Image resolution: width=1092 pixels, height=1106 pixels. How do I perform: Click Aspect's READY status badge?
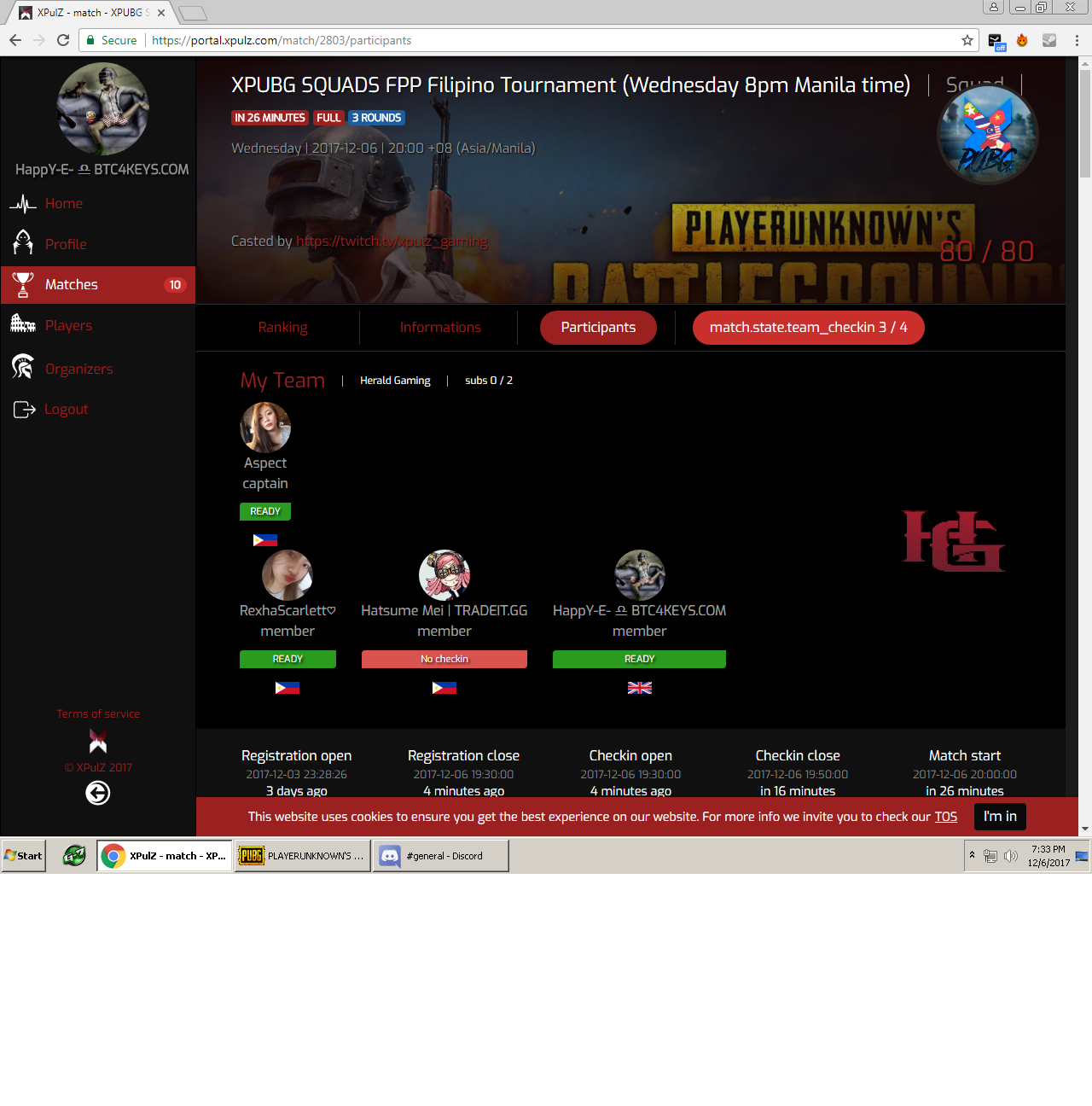265,511
